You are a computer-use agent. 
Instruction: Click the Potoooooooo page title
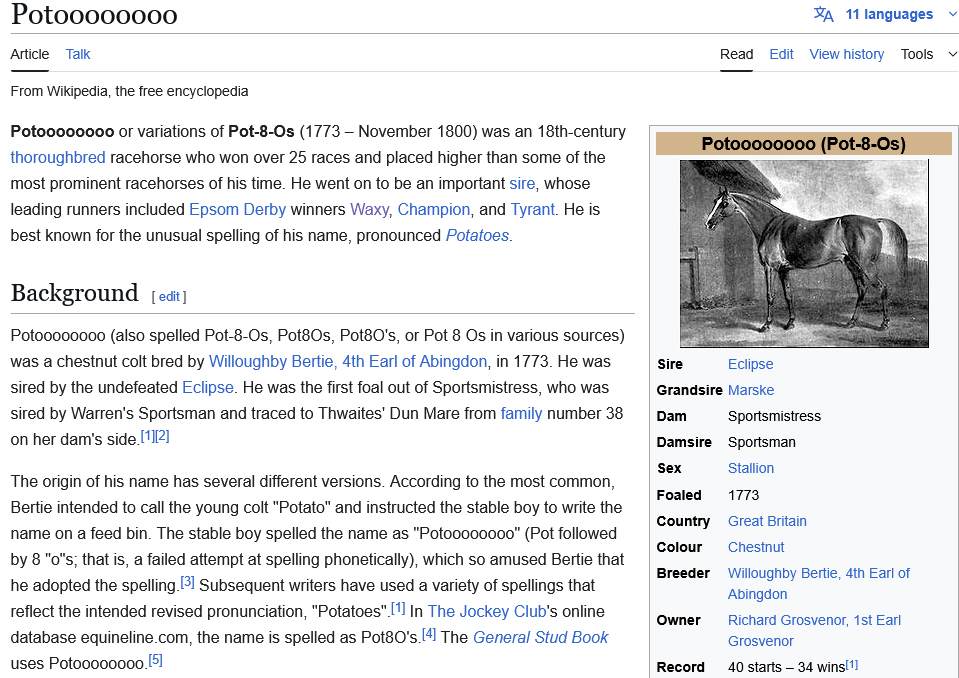click(94, 15)
